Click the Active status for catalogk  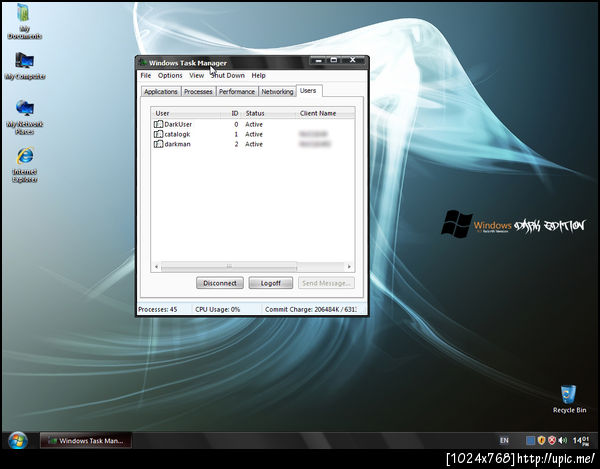254,134
